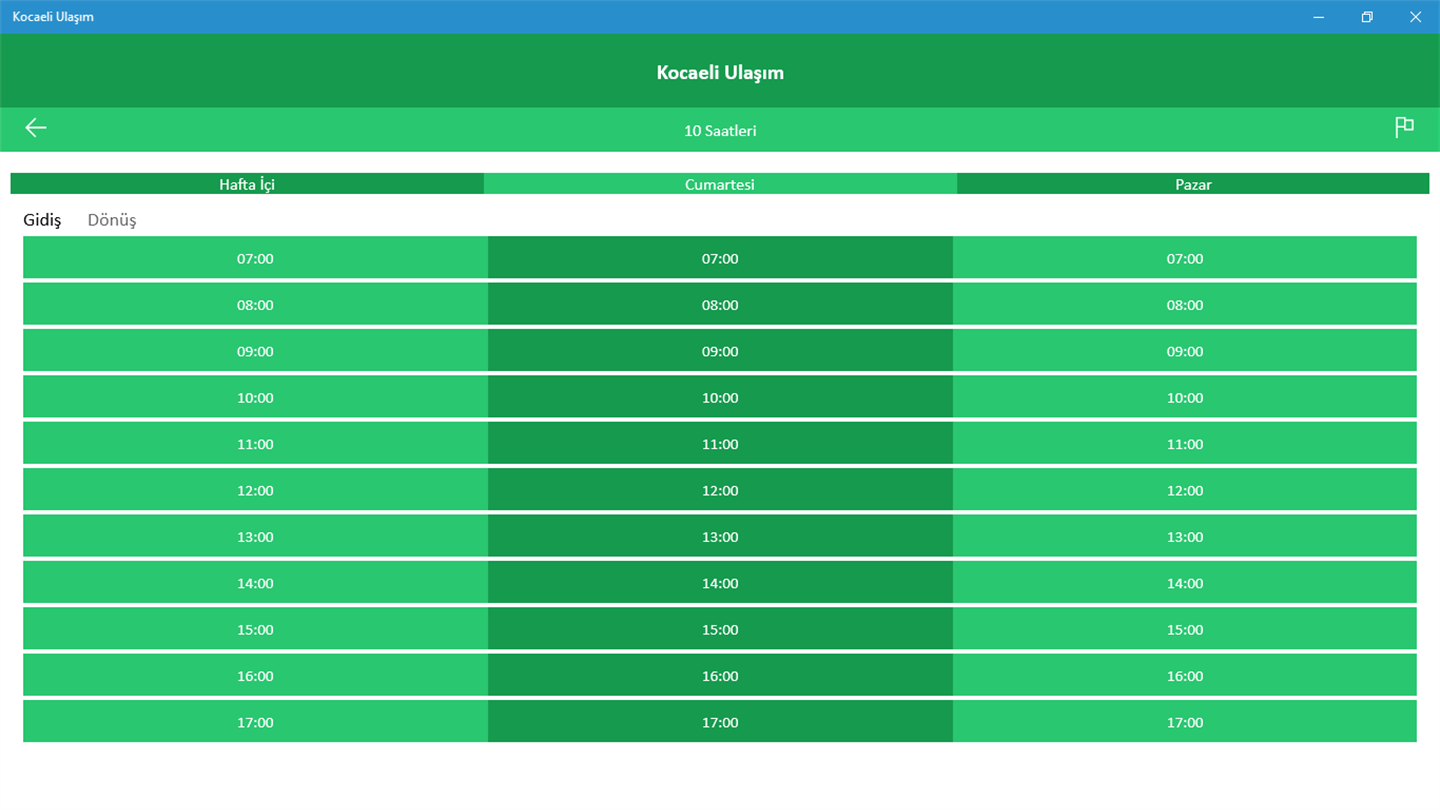The image size is (1440, 810).
Task: Click 15:00 in the Hafta İçi column
Action: click(x=255, y=629)
